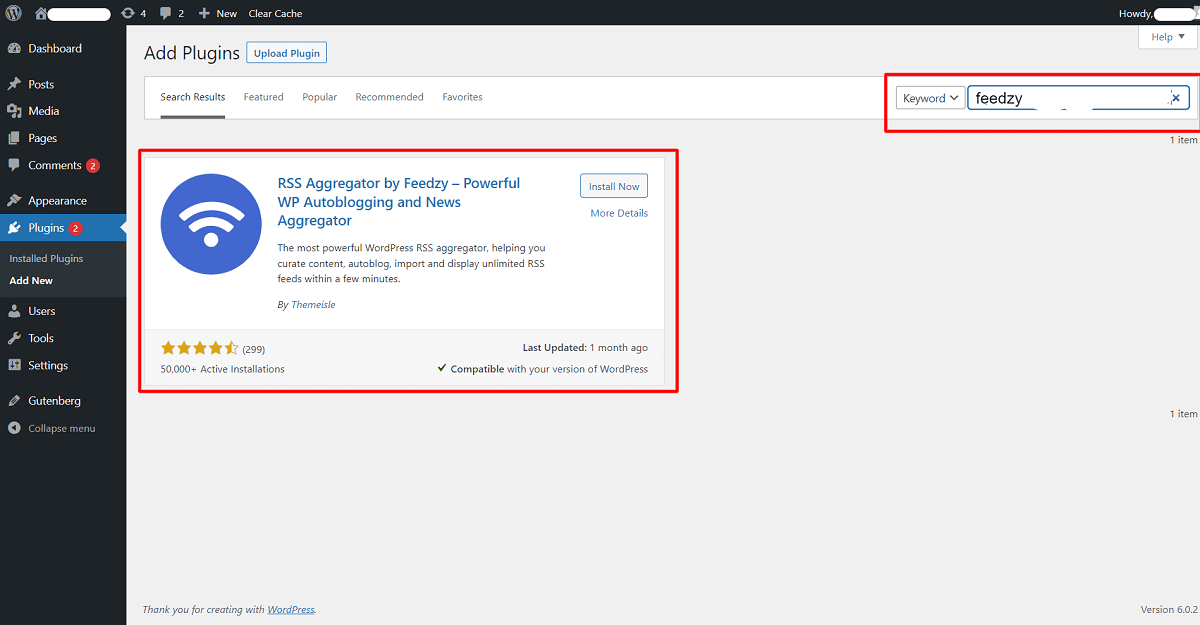Select the Posts pushpin icon
This screenshot has width=1200, height=625.
[x=16, y=84]
